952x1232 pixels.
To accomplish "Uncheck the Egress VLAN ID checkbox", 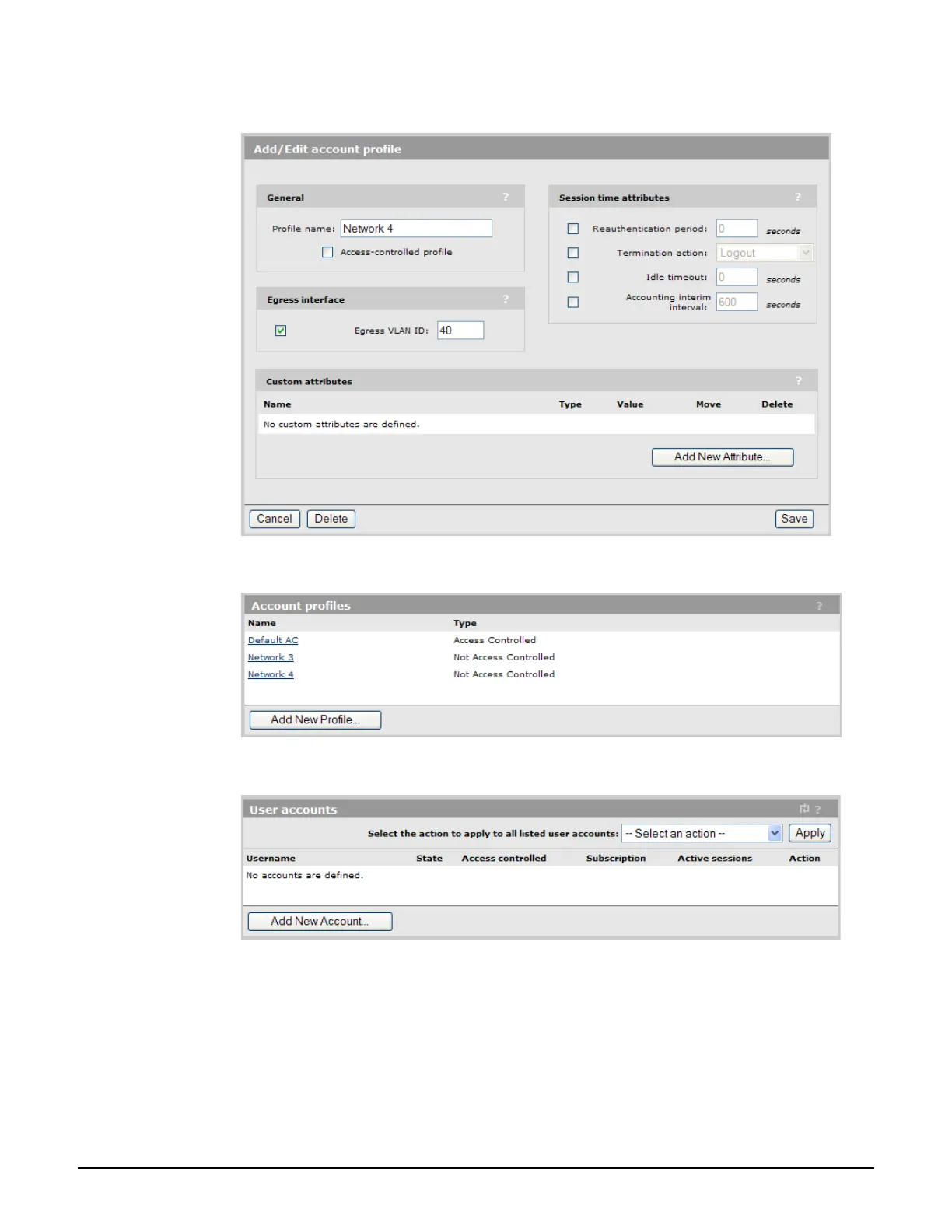I will coord(281,331).
